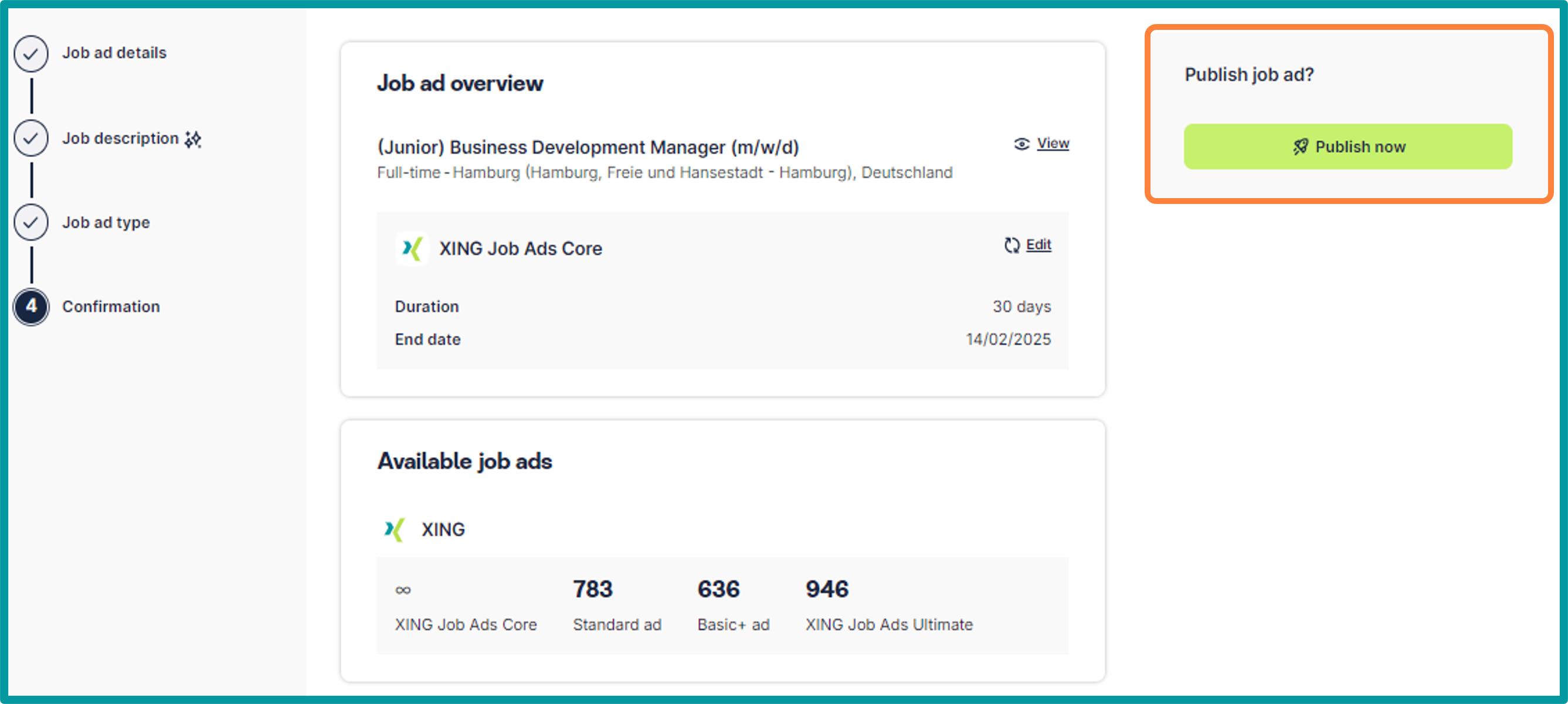Click the XING logo beside XING Job Ads Core
Image resolution: width=1568 pixels, height=704 pixels.
click(412, 249)
